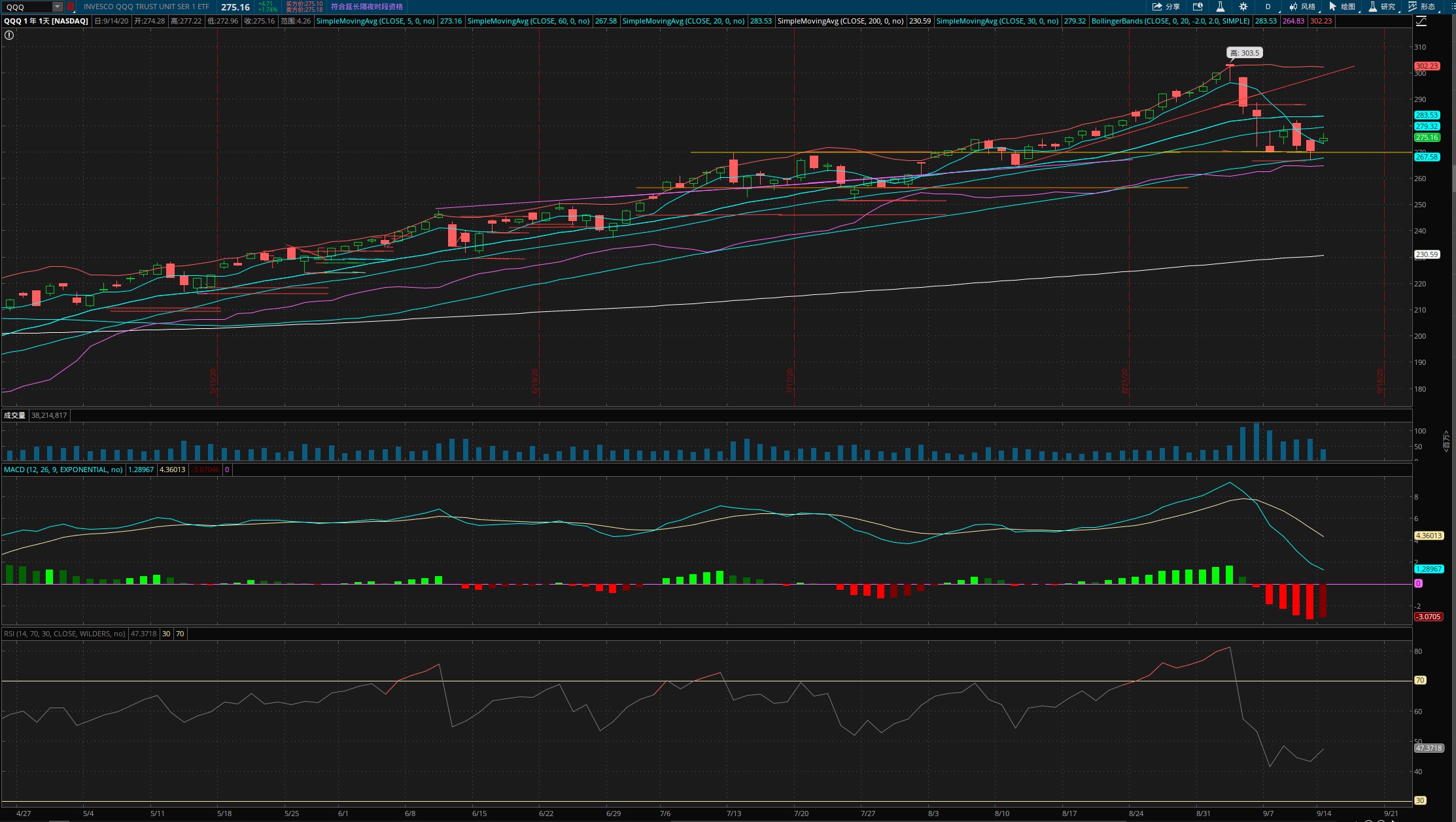The image size is (1456, 822).
Task: Open the 风格 style menu
Action: point(1302,7)
